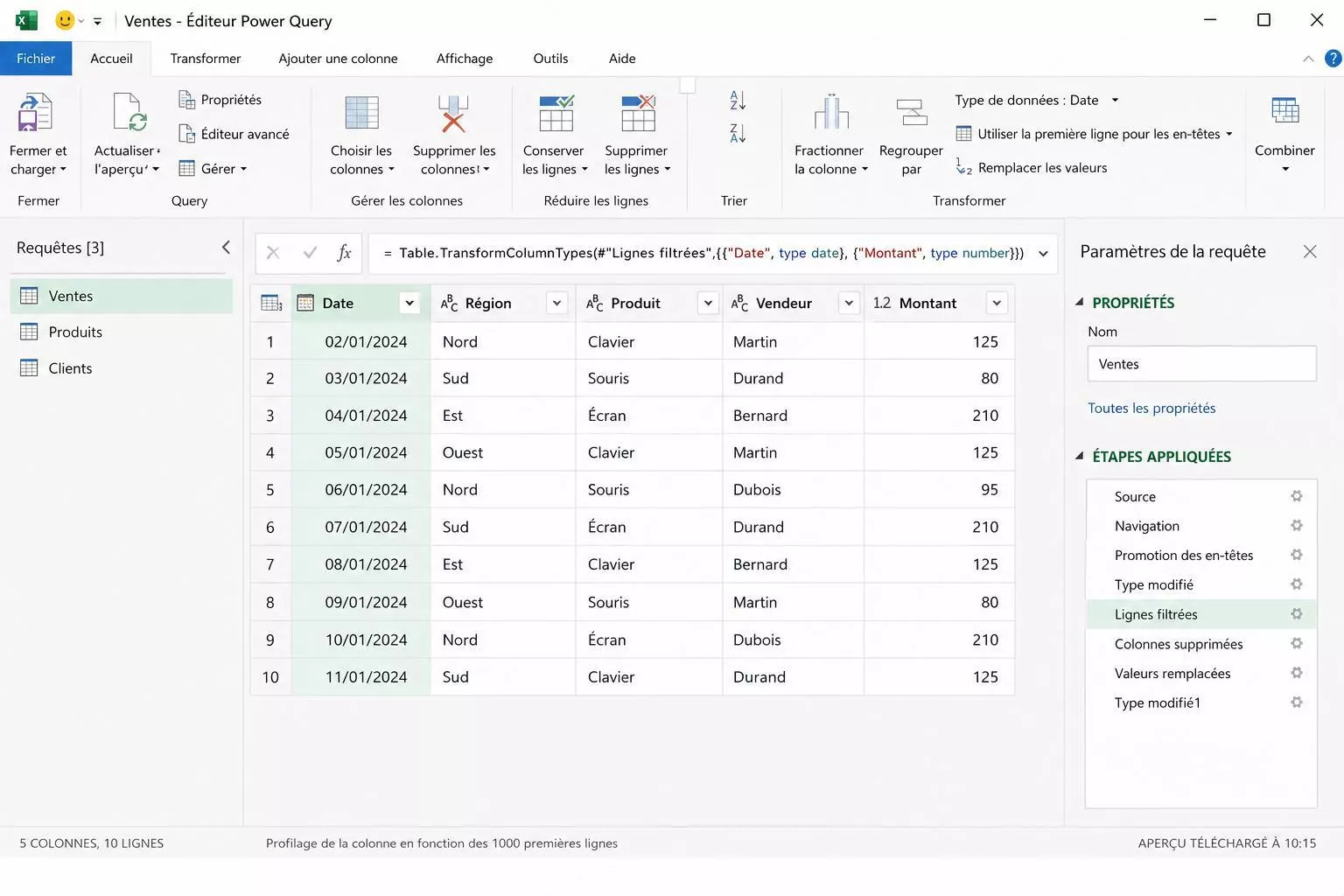The width and height of the screenshot is (1344, 896).
Task: Select the Clients query
Action: tap(122, 368)
